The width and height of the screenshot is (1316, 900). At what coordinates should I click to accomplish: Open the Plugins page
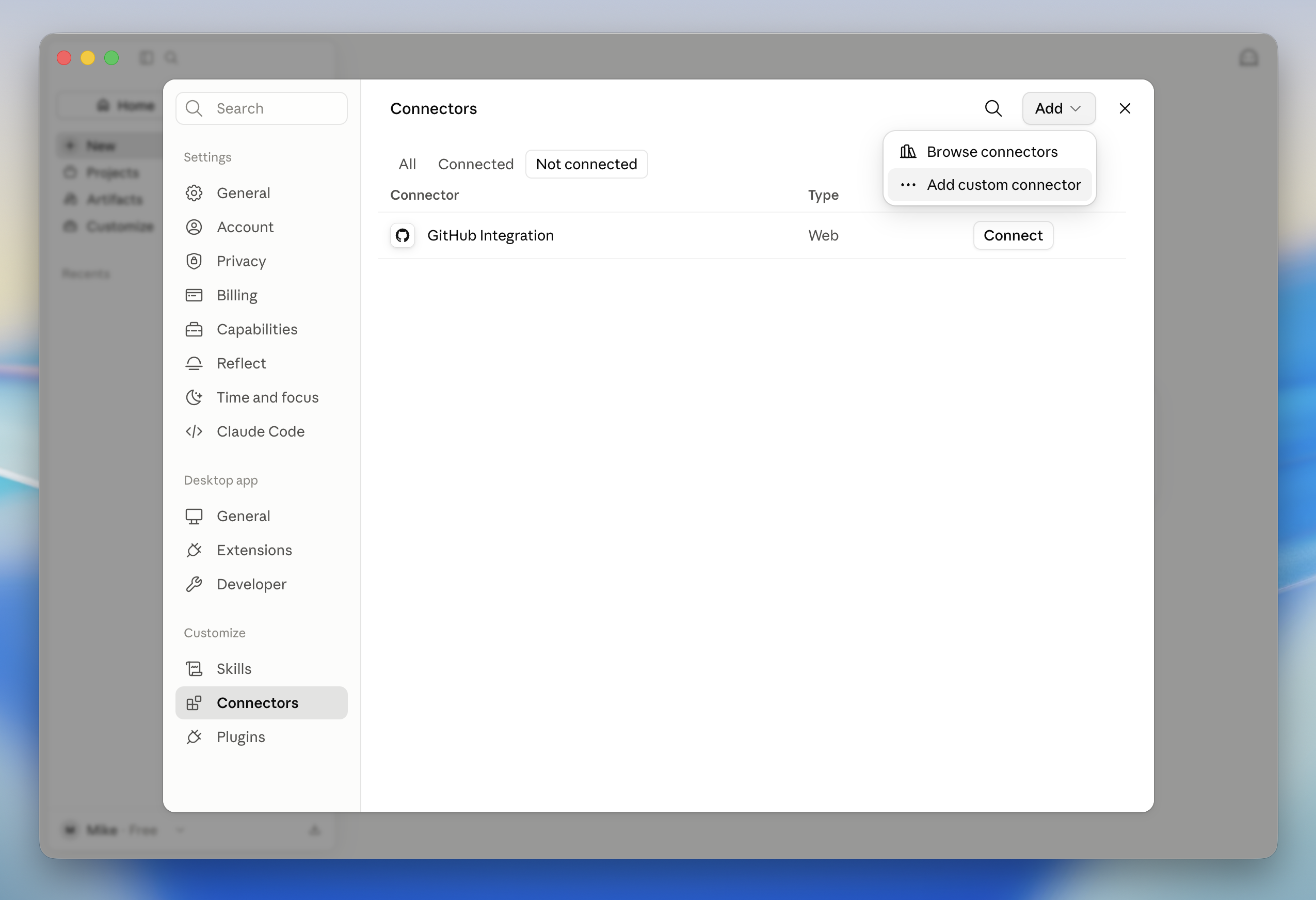(261, 737)
